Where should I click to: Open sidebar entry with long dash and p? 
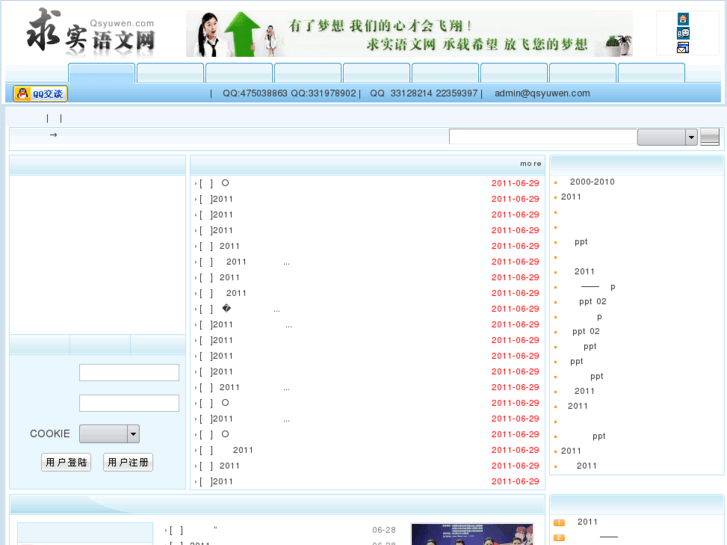(x=598, y=287)
